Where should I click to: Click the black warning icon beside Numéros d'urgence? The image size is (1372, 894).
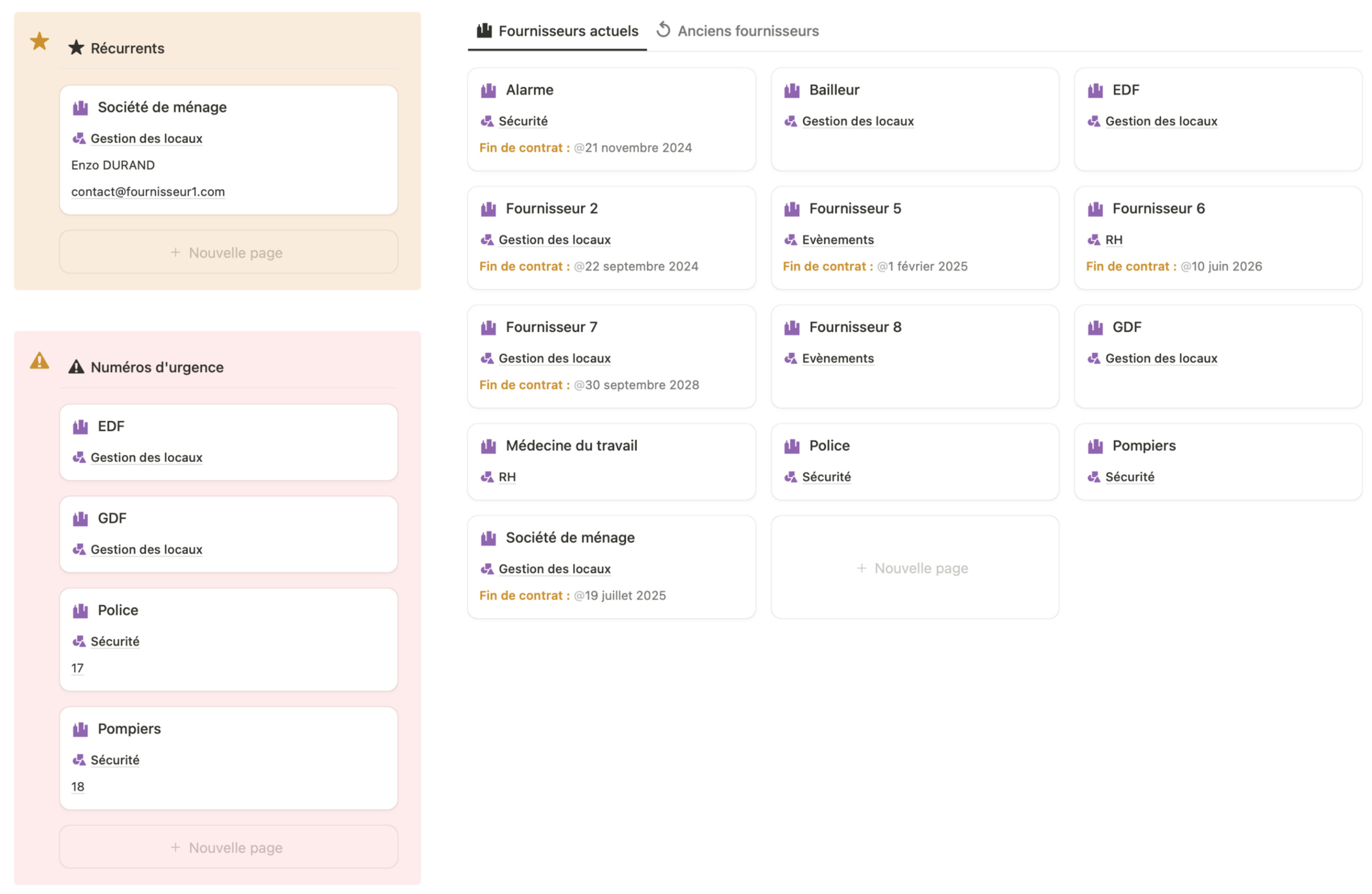(x=76, y=367)
